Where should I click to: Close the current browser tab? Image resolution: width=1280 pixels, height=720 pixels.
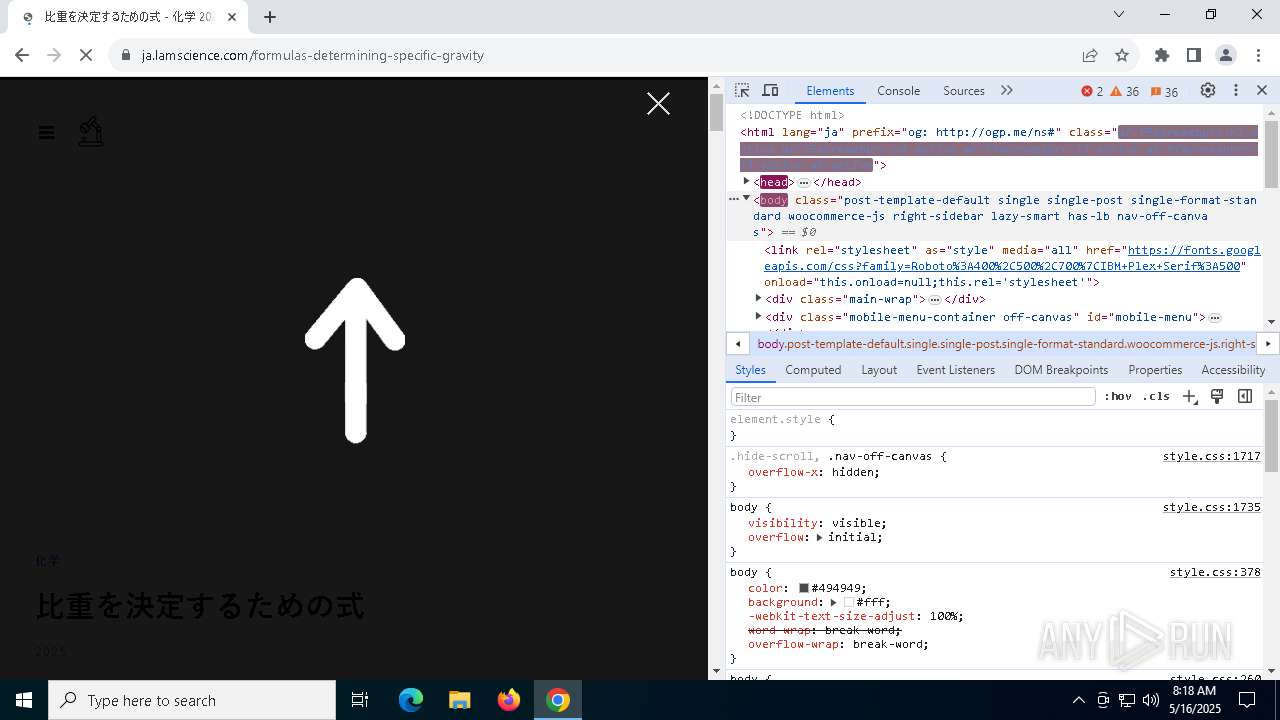[x=232, y=17]
